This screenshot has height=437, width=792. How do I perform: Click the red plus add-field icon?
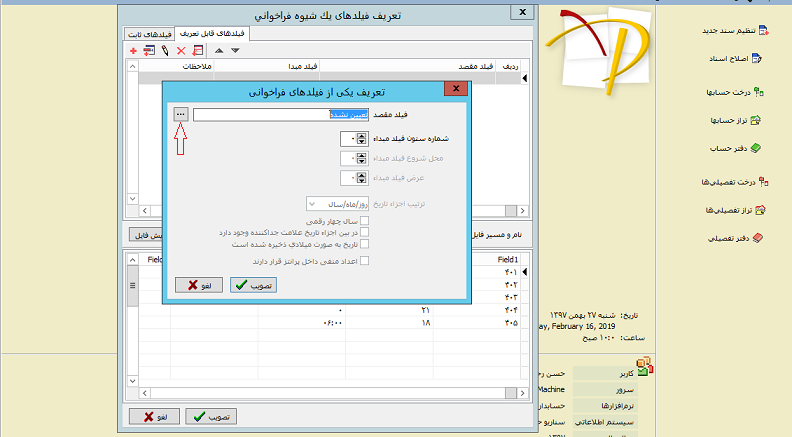click(x=133, y=50)
